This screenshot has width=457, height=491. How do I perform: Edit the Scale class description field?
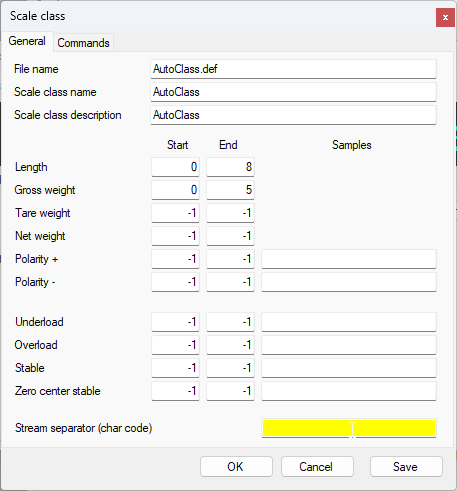click(293, 115)
